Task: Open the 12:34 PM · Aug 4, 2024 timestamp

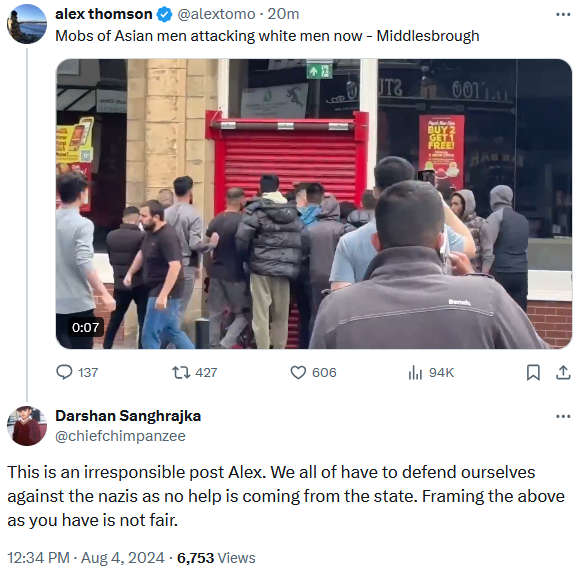Action: point(86,558)
